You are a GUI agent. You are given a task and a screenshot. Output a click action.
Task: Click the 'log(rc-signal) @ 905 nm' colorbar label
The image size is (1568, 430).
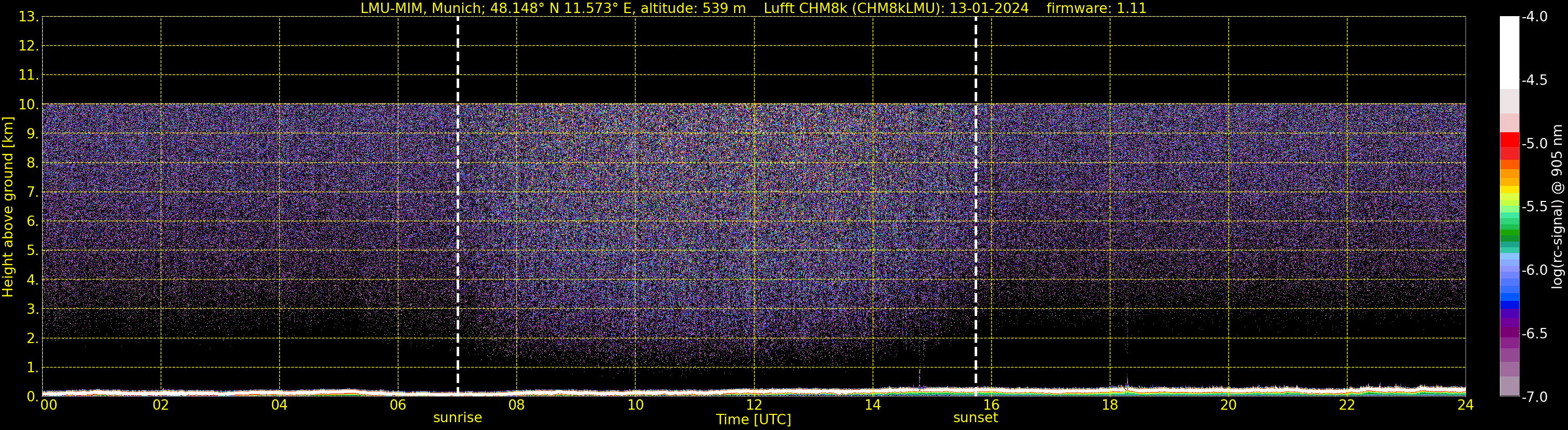pos(1557,207)
